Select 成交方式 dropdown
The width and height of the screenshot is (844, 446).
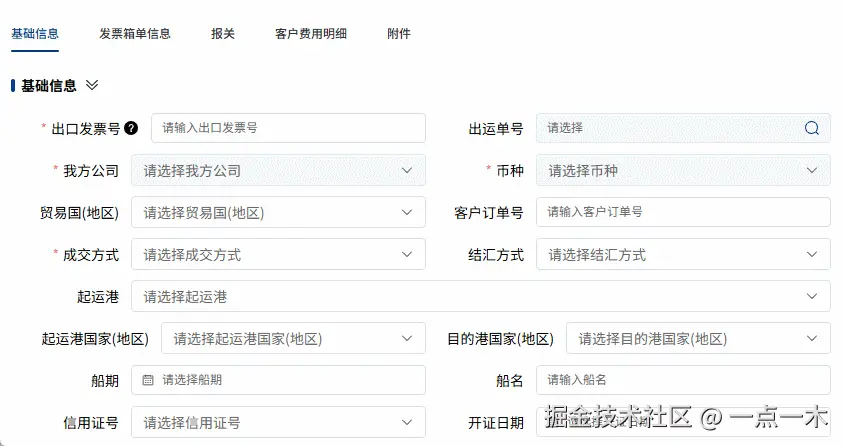pyautogui.click(x=278, y=255)
